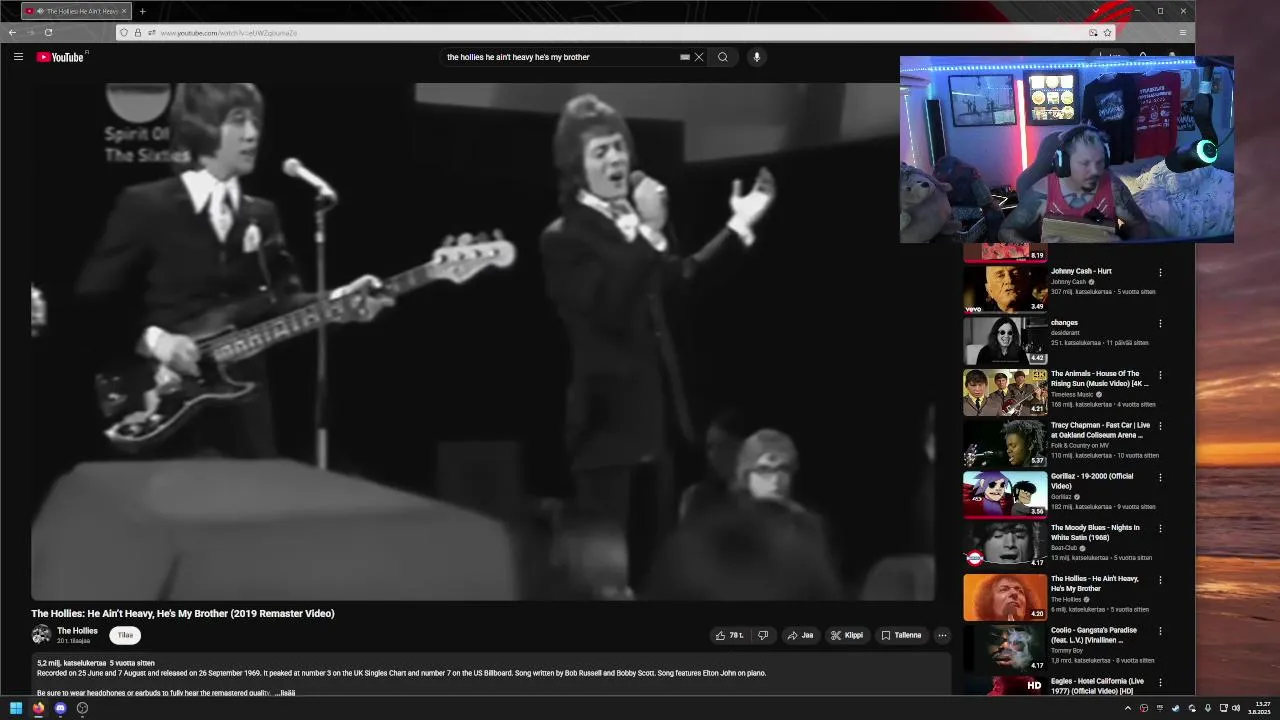Open options for House Of The Rising Sun
This screenshot has width=1280, height=720.
coord(1160,375)
